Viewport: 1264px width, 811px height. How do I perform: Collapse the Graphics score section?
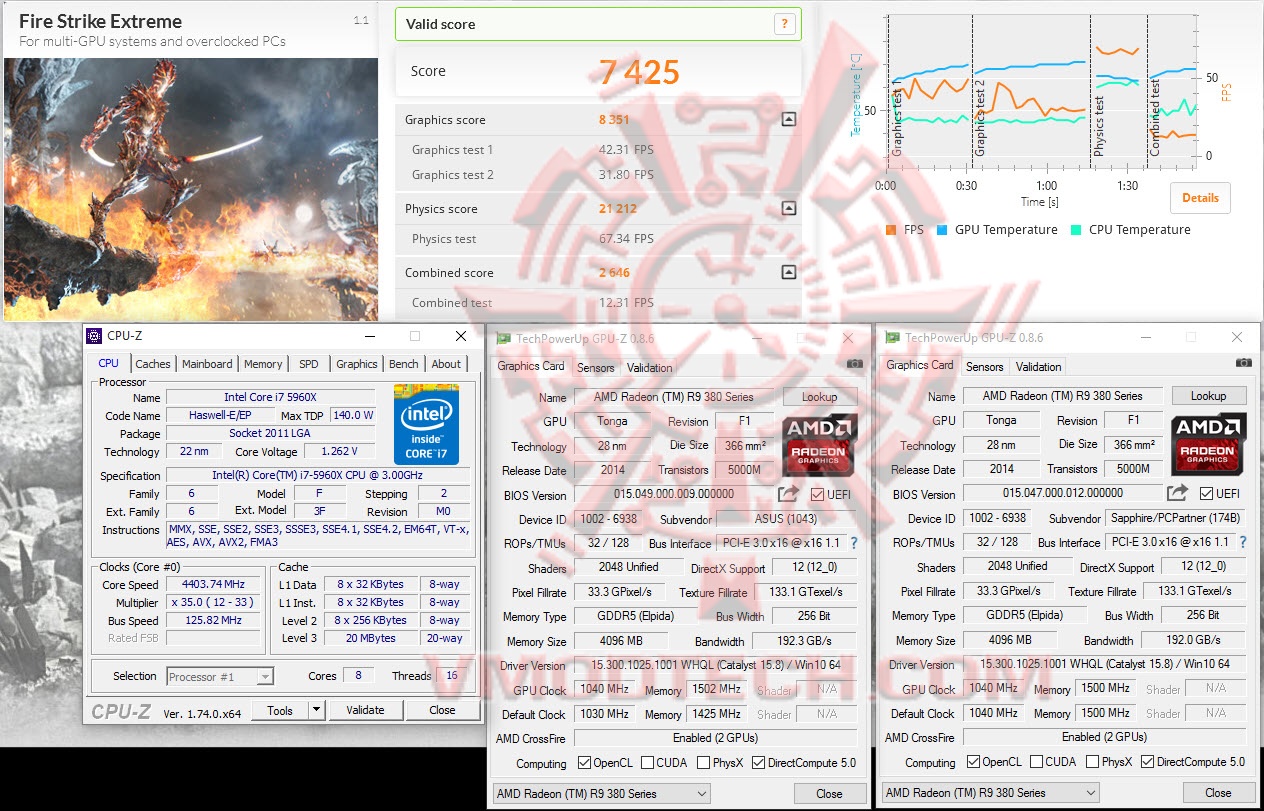point(789,119)
